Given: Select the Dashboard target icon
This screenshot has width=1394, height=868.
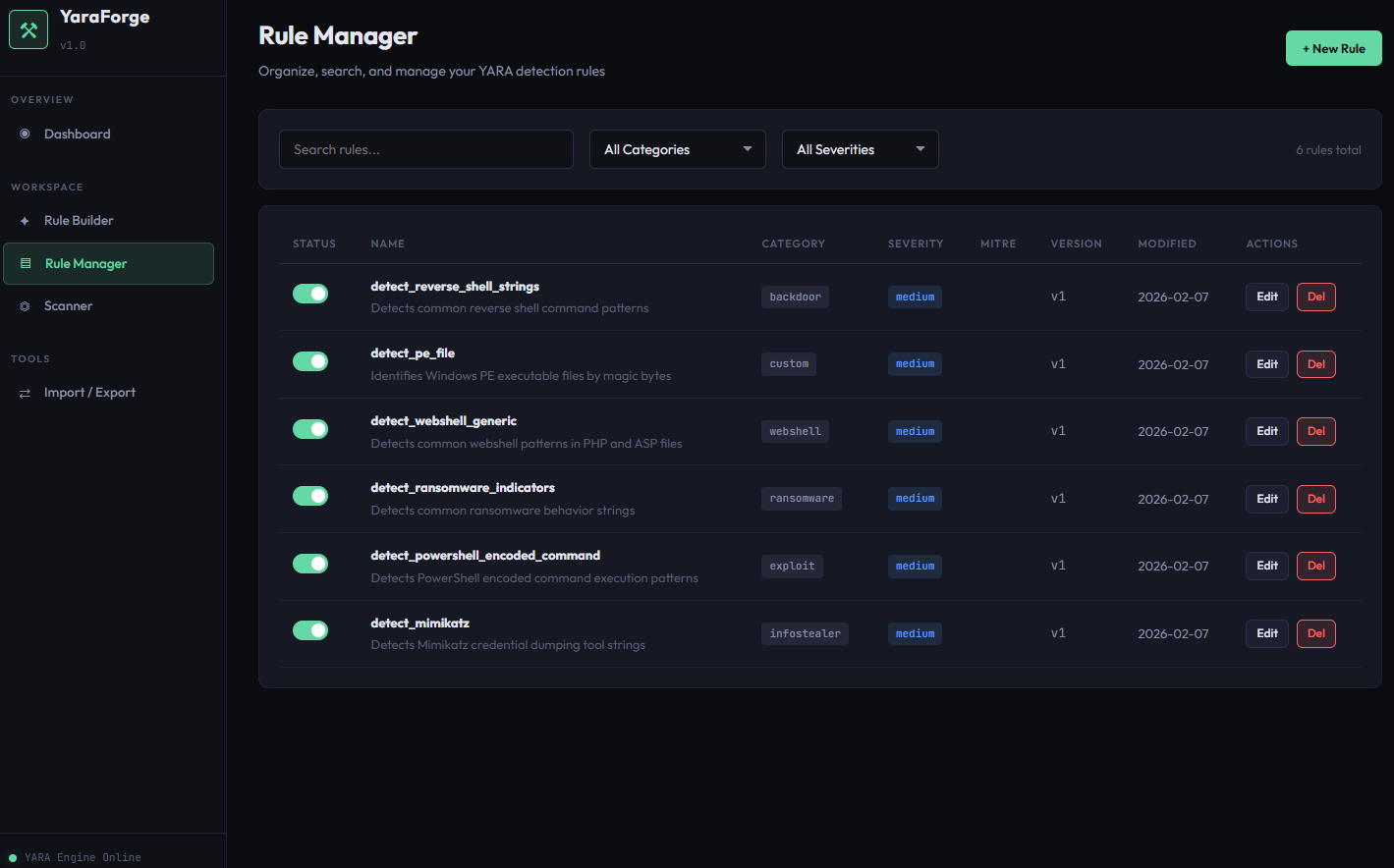Looking at the screenshot, I should [24, 133].
